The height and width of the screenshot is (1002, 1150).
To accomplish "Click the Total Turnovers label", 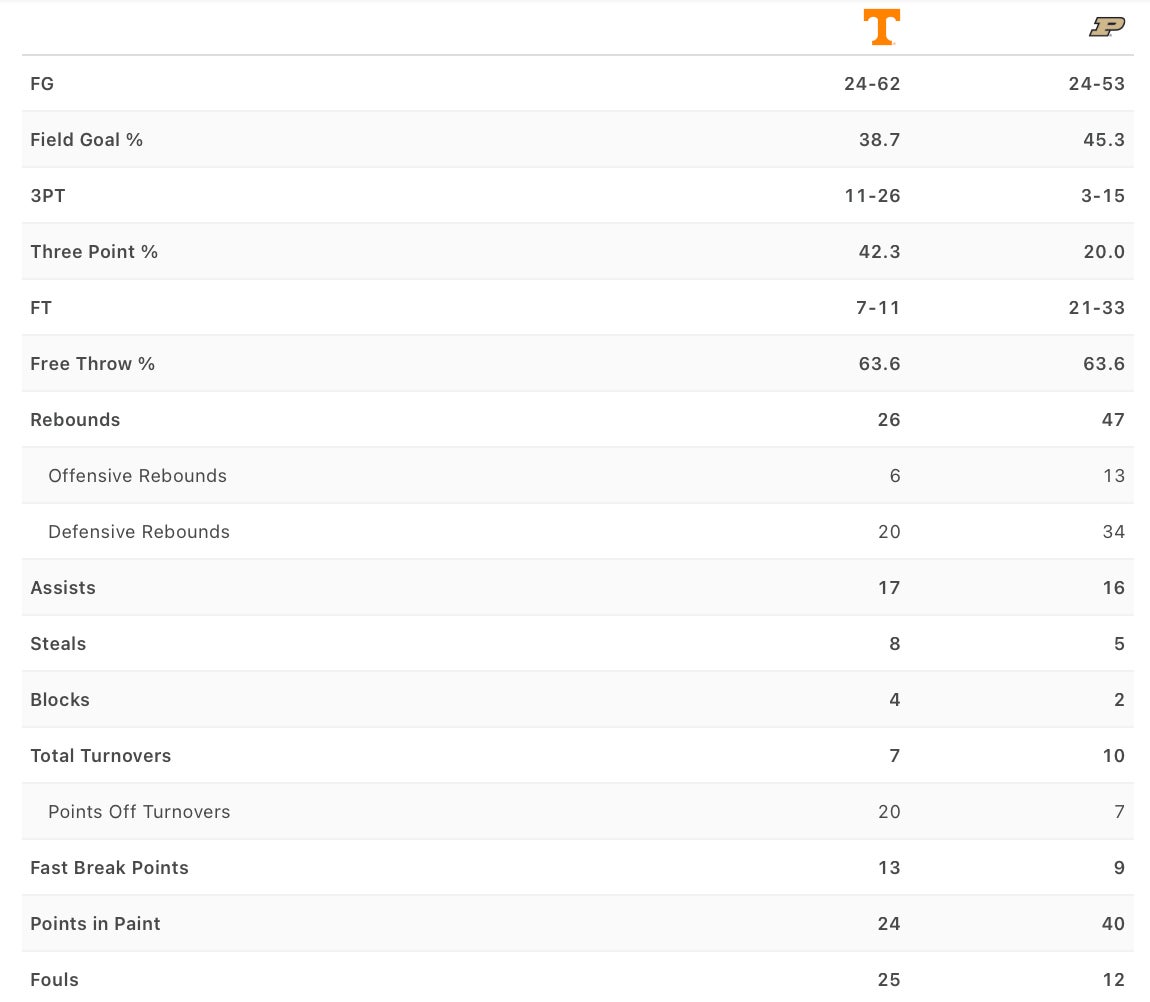I will (x=101, y=756).
